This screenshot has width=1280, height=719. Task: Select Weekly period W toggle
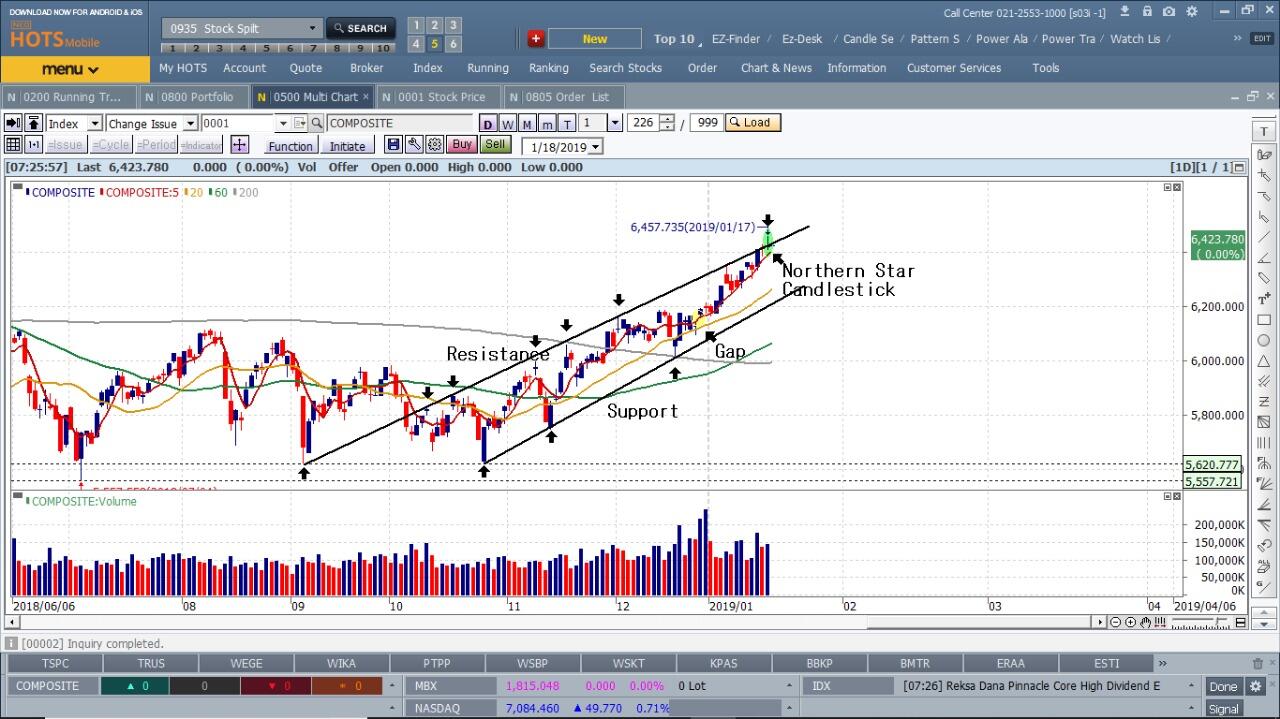coord(507,123)
